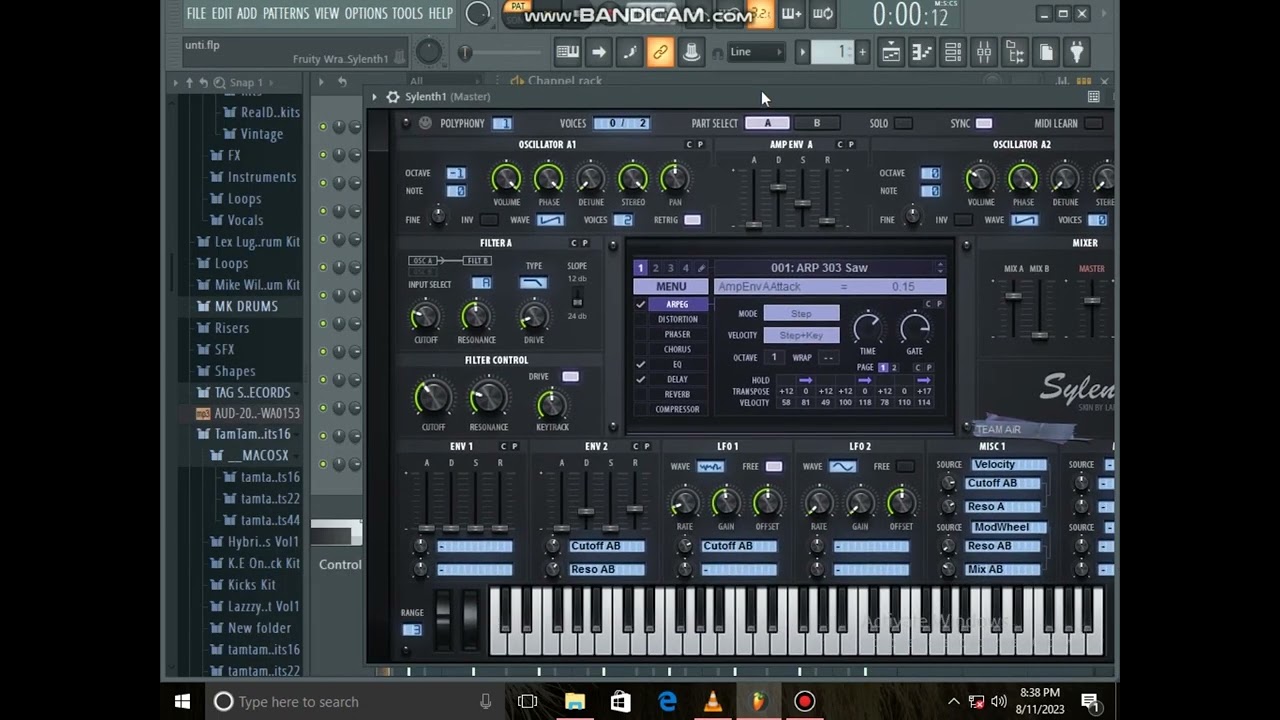Toggle the link-to-controller chain icon
The image size is (1280, 720).
tap(660, 52)
